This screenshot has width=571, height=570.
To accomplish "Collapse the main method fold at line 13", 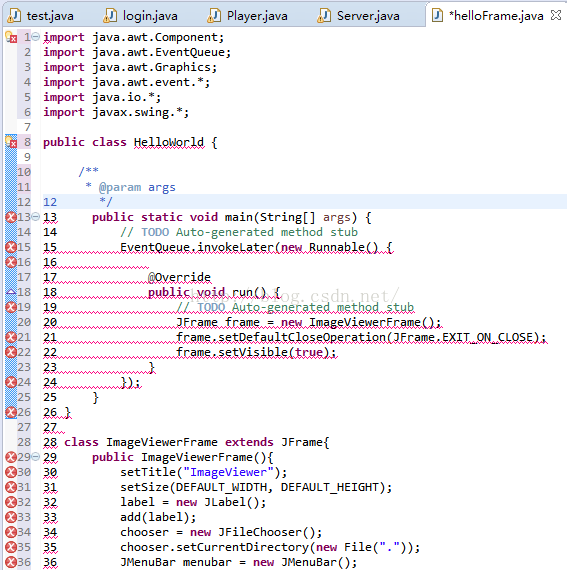I will tap(35, 217).
